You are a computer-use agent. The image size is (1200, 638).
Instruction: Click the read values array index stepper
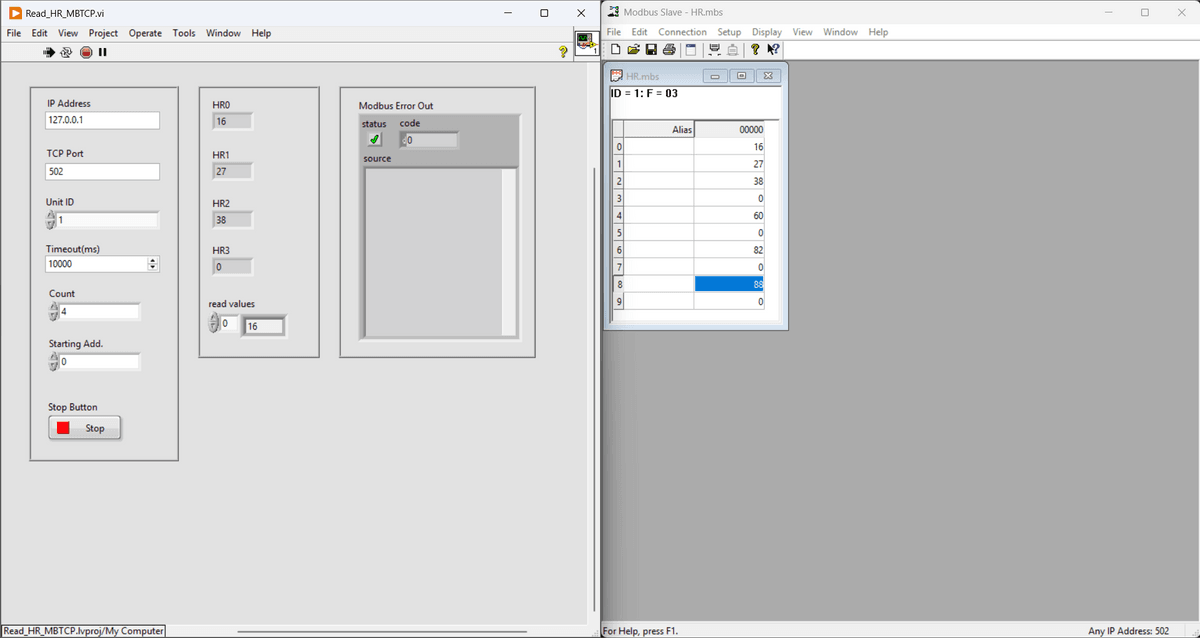click(x=213, y=323)
